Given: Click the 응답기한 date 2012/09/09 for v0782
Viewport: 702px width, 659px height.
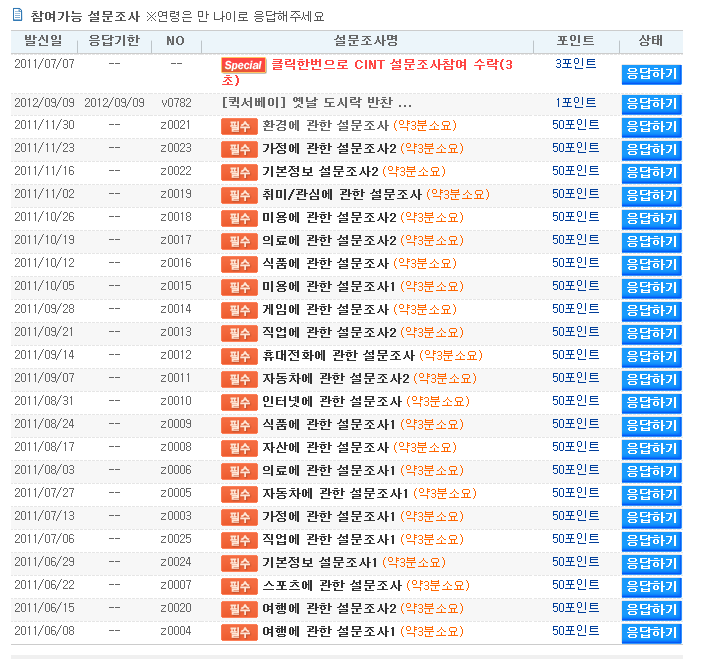Looking at the screenshot, I should click(114, 103).
